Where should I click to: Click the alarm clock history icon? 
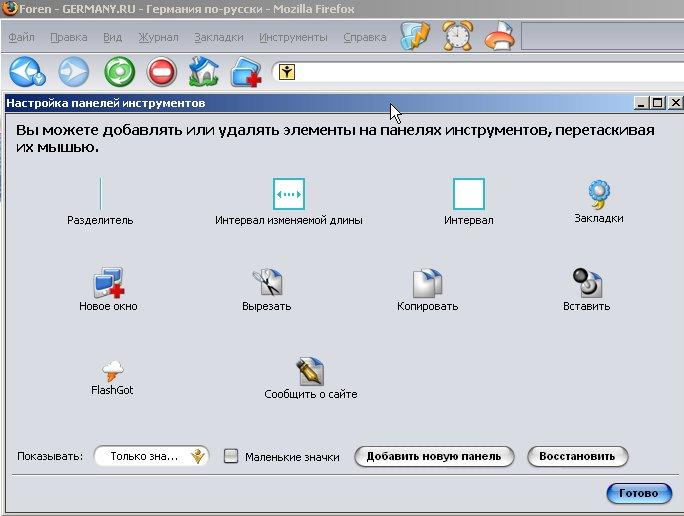[457, 36]
